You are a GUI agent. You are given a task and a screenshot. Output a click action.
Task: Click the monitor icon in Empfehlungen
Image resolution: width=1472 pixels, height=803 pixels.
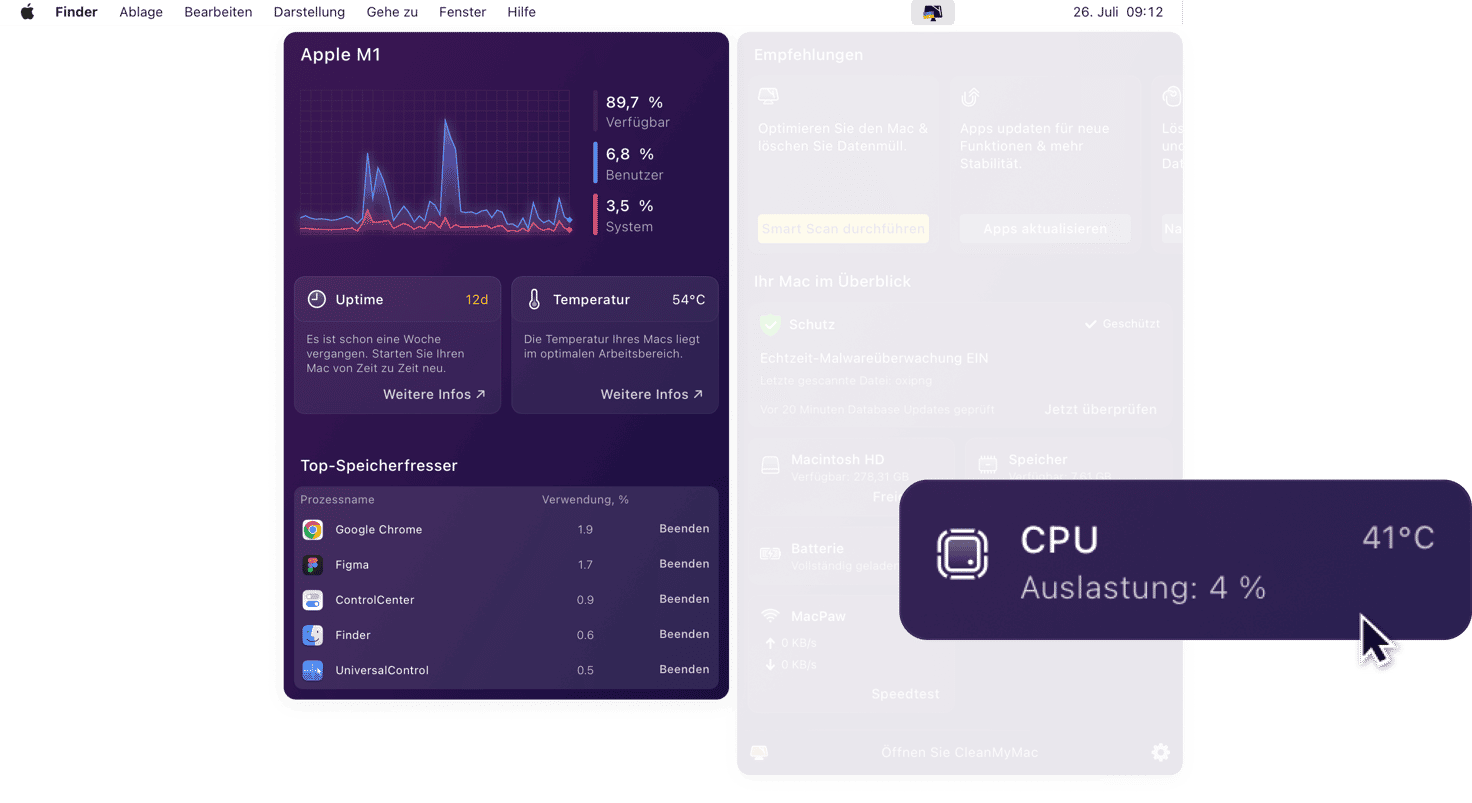(768, 97)
